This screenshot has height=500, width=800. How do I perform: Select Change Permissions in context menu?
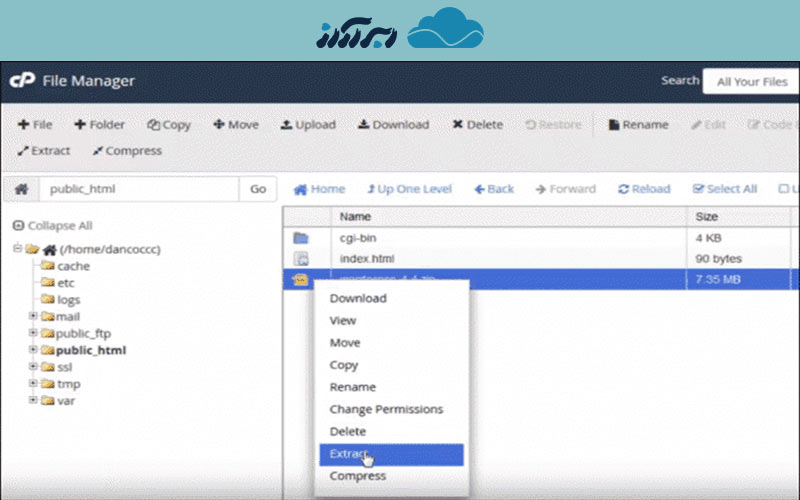click(386, 409)
